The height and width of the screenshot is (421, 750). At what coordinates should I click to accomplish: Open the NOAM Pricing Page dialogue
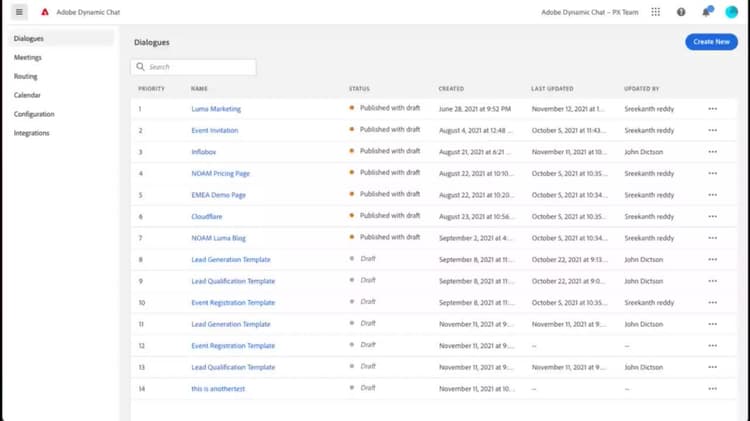click(220, 173)
